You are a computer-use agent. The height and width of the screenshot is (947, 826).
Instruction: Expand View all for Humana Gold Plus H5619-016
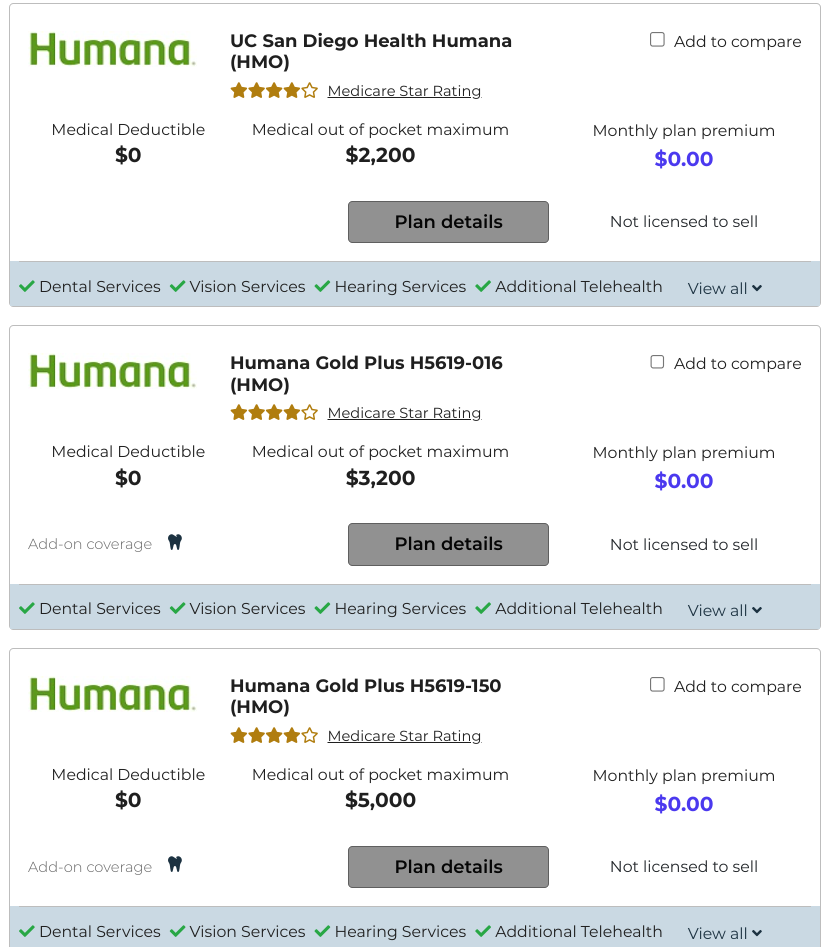(724, 610)
